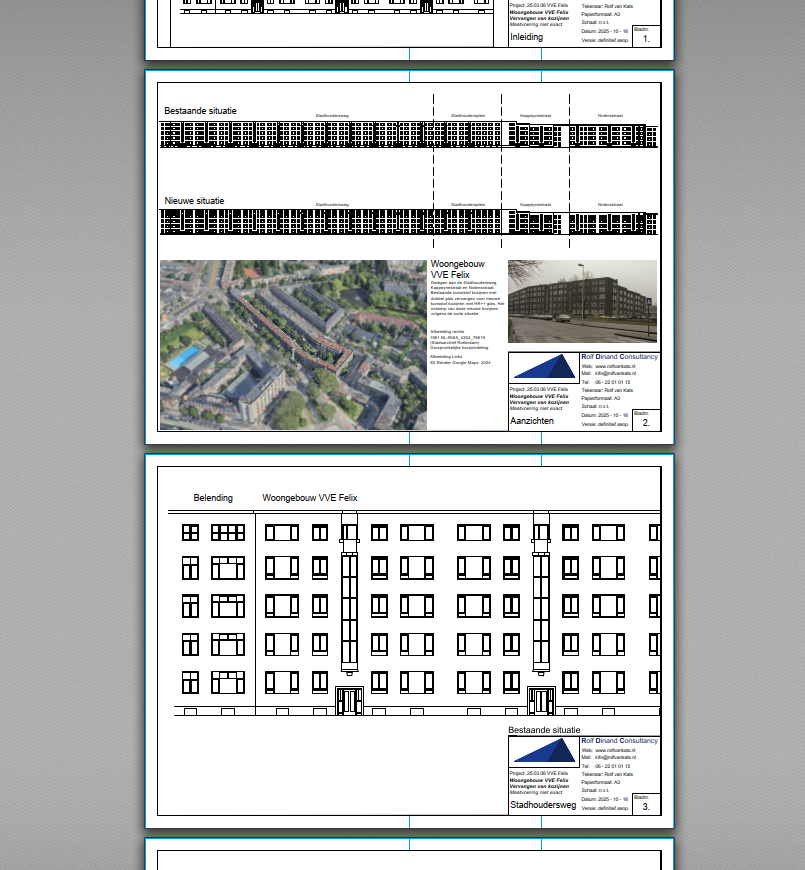Click the 'Stadhoudersweg' label above the new elevation
Screen dimensions: 805x870
coord(332,205)
